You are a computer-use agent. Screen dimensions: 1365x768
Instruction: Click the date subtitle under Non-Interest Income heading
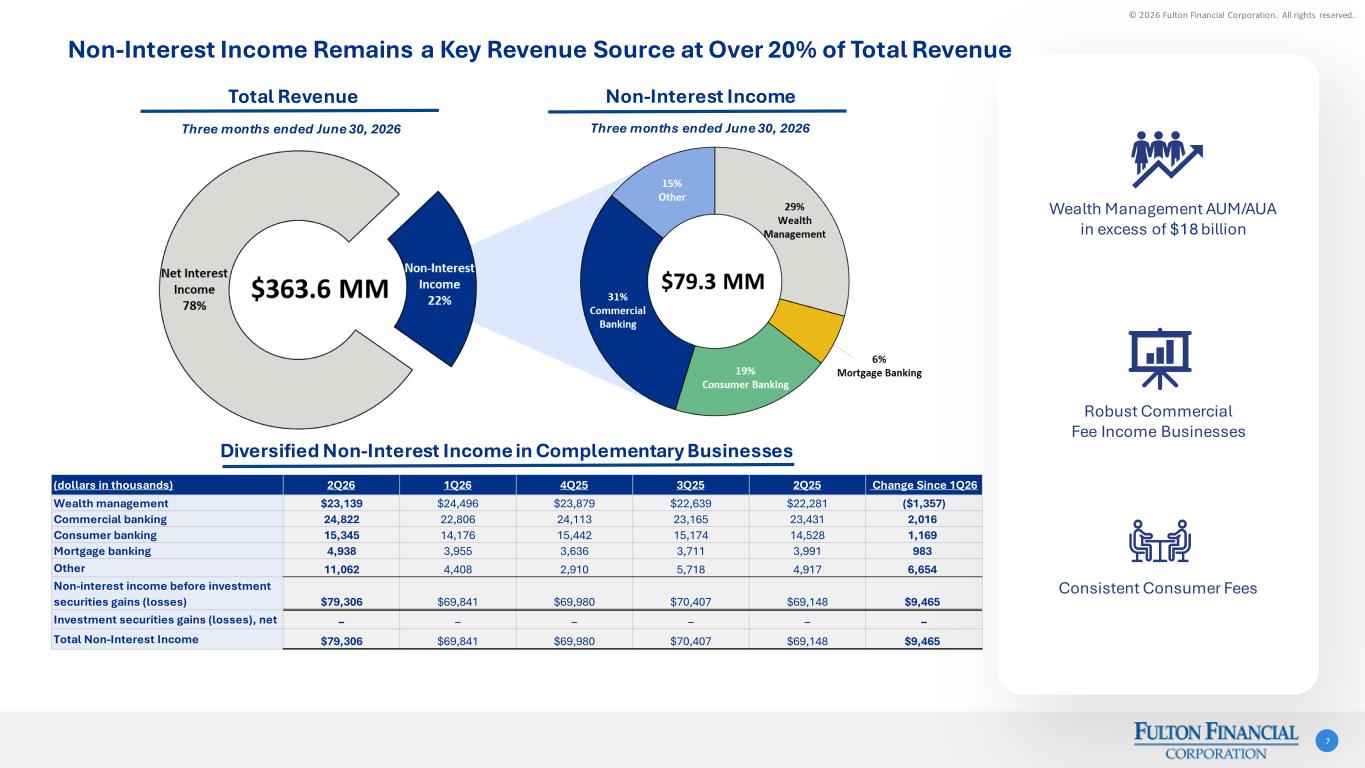[x=699, y=129]
